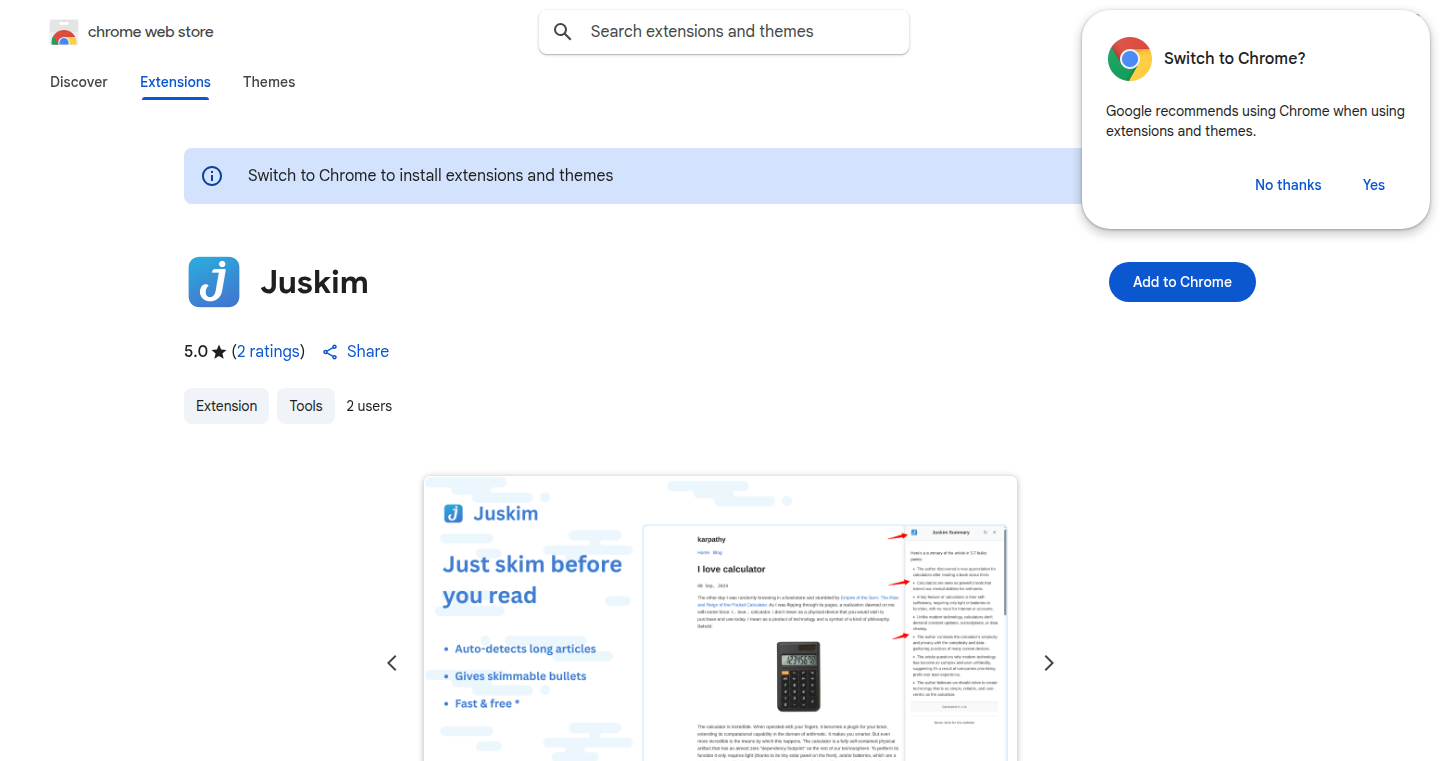The width and height of the screenshot is (1440, 761).
Task: Open the Discover tab
Action: (79, 82)
